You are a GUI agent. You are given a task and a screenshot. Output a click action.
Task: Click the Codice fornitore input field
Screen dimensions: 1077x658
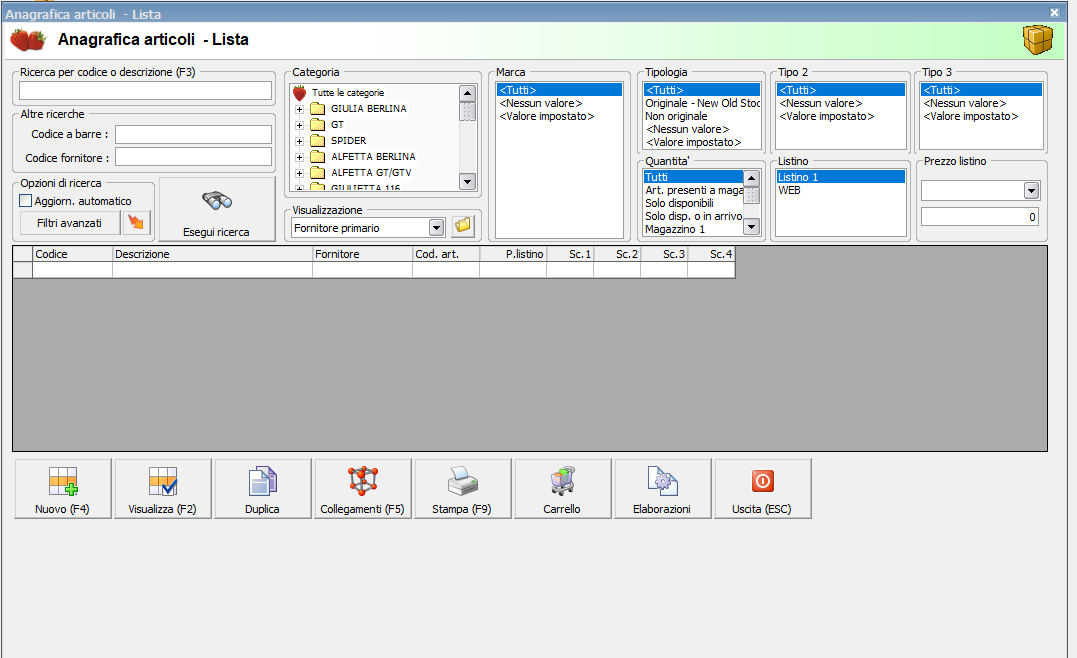[x=193, y=157]
